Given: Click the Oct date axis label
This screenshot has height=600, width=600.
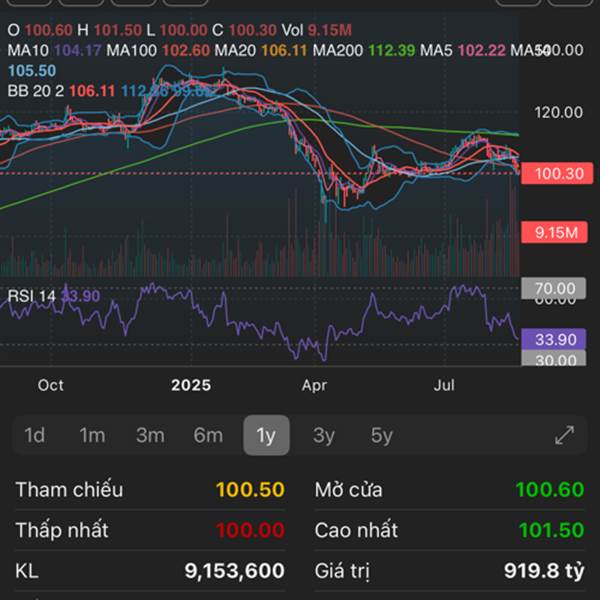Looking at the screenshot, I should pyautogui.click(x=51, y=385).
